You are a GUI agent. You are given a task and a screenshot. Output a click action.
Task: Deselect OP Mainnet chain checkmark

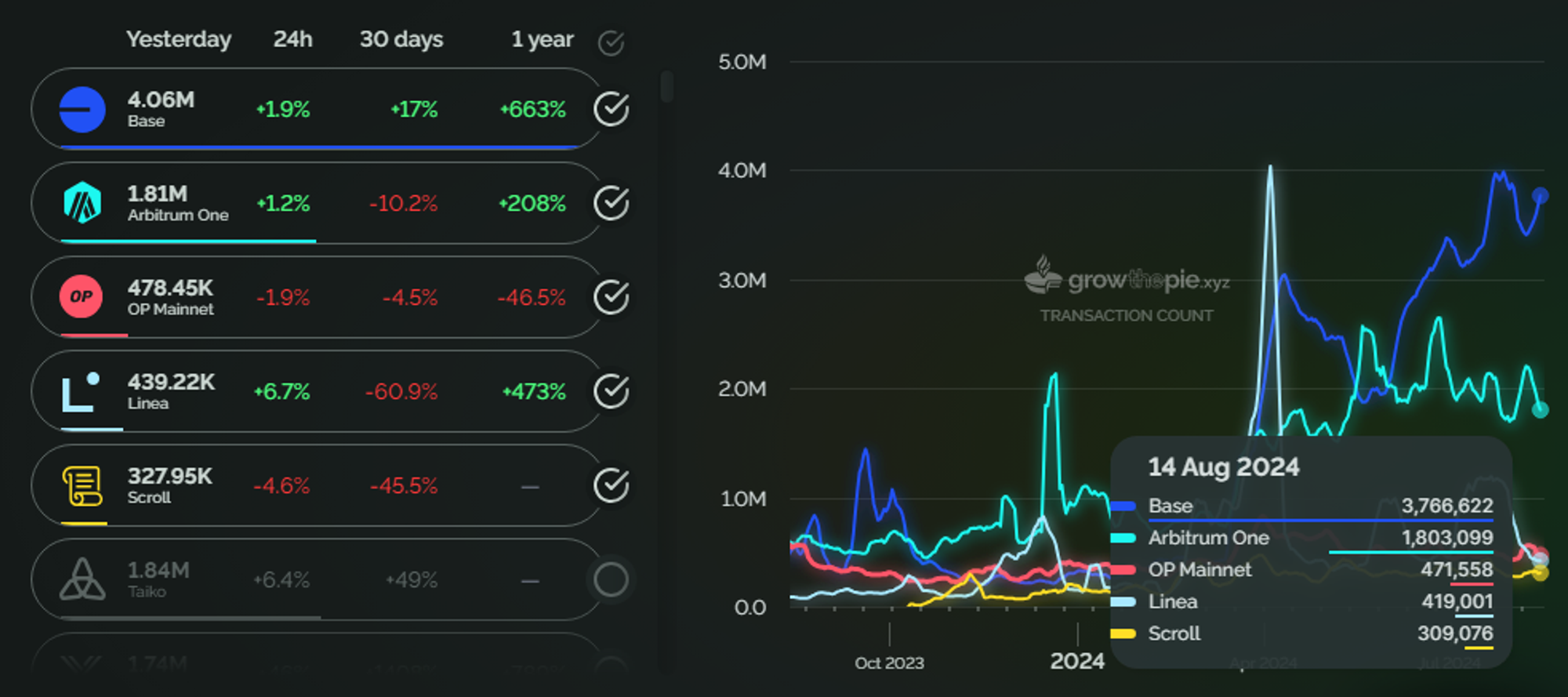[612, 297]
